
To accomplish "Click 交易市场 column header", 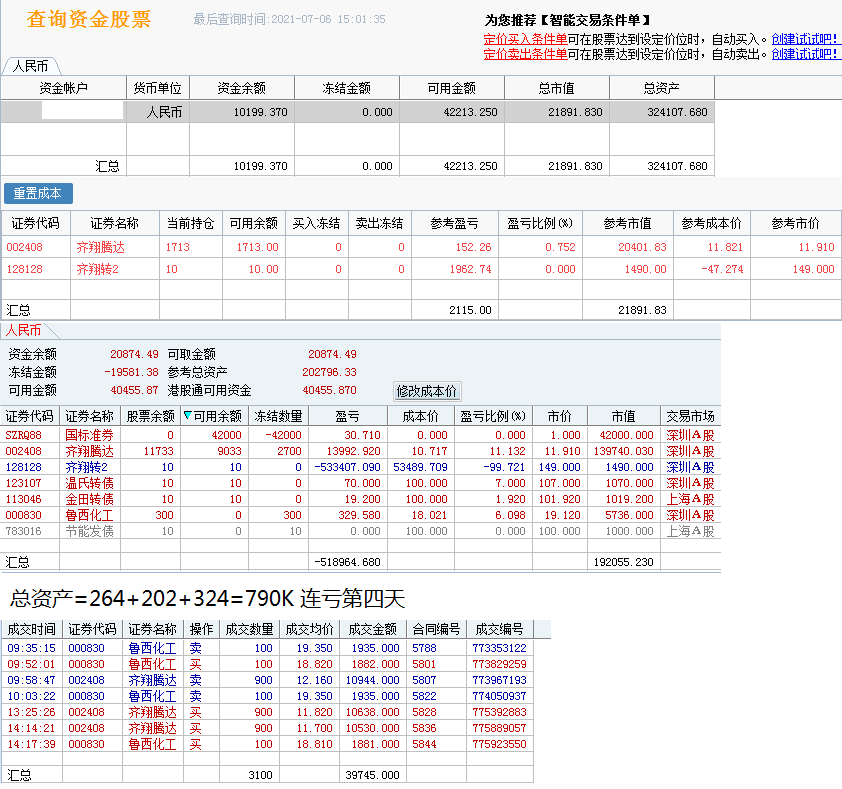I will pyautogui.click(x=691, y=416).
